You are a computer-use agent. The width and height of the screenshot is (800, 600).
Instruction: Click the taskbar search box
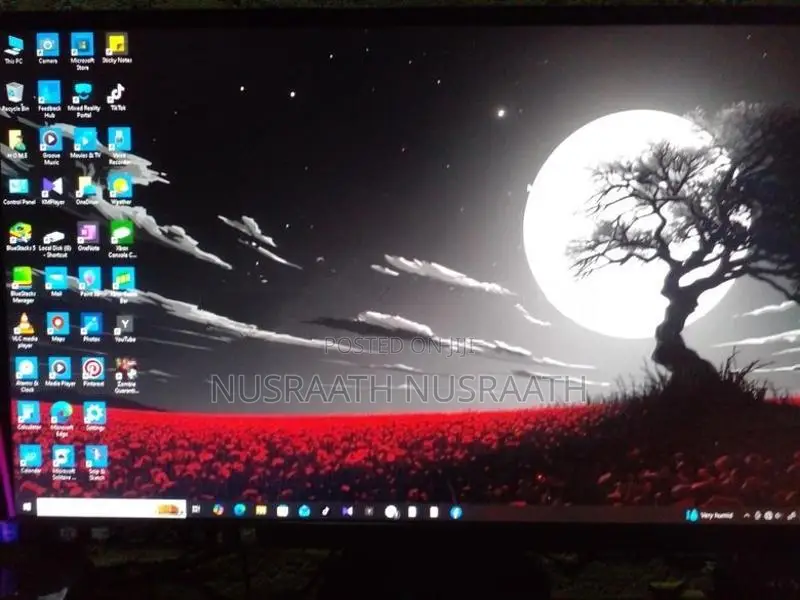point(111,508)
